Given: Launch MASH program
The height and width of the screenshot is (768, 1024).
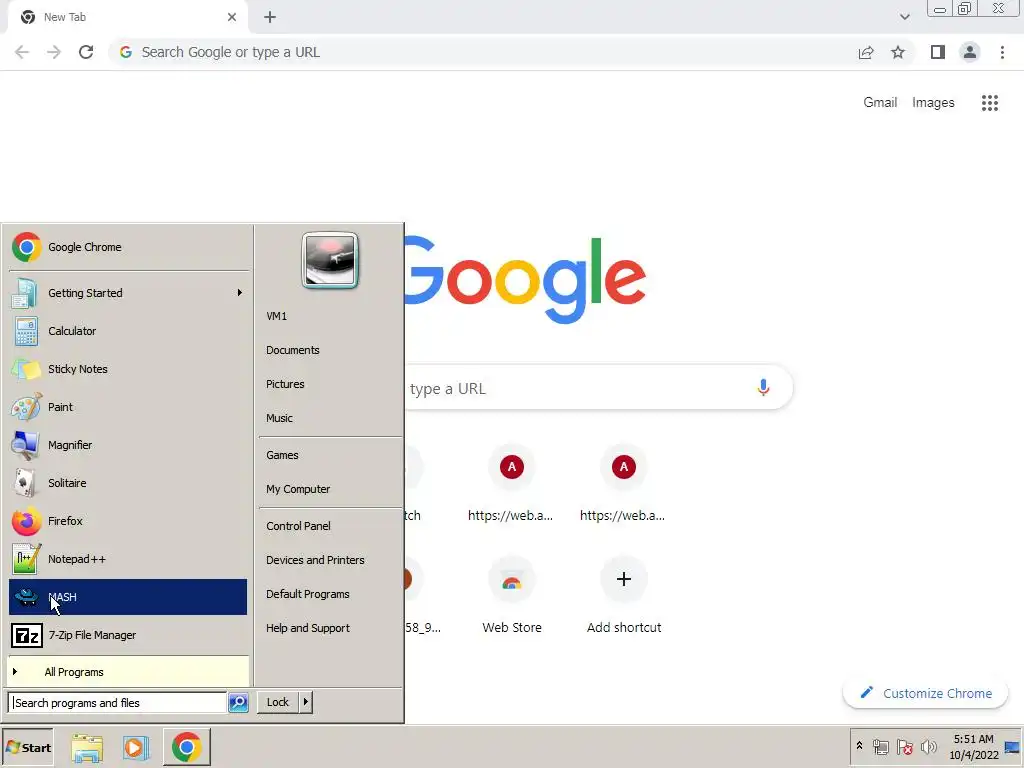Looking at the screenshot, I should click(x=128, y=597).
